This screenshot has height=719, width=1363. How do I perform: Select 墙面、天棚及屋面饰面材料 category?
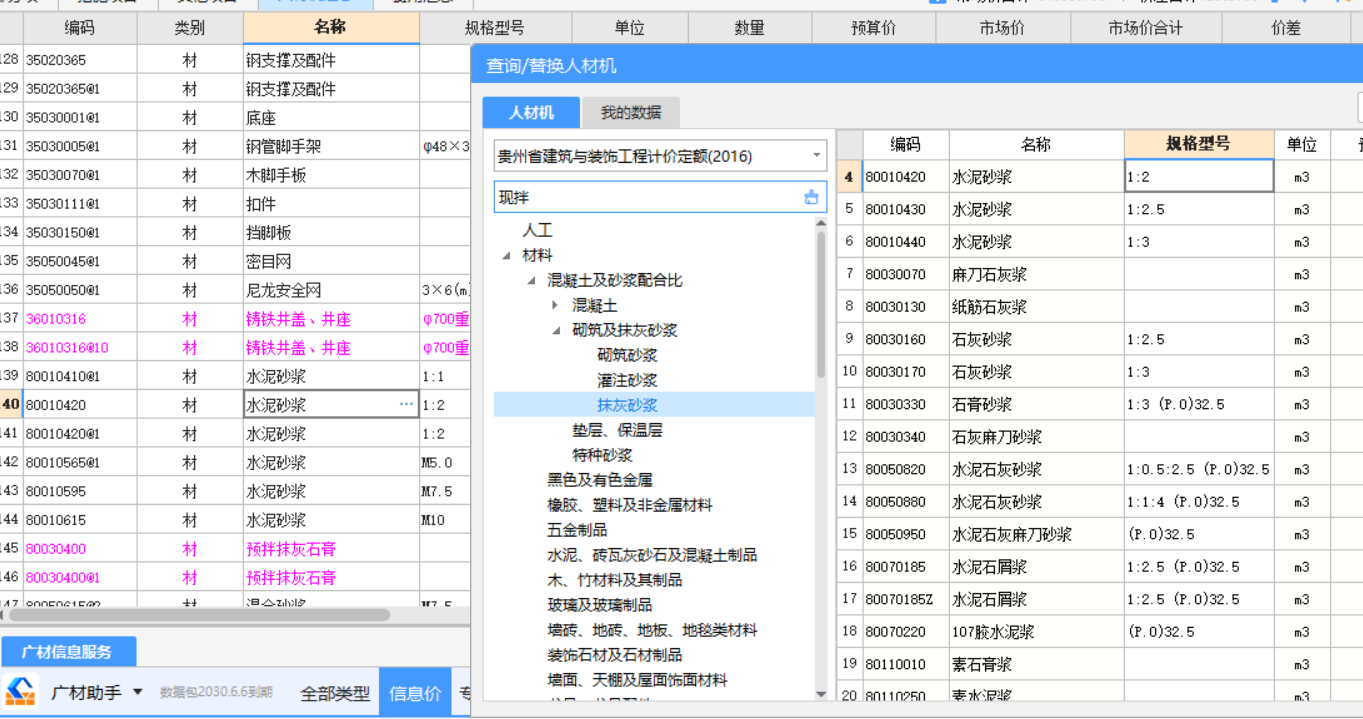637,680
